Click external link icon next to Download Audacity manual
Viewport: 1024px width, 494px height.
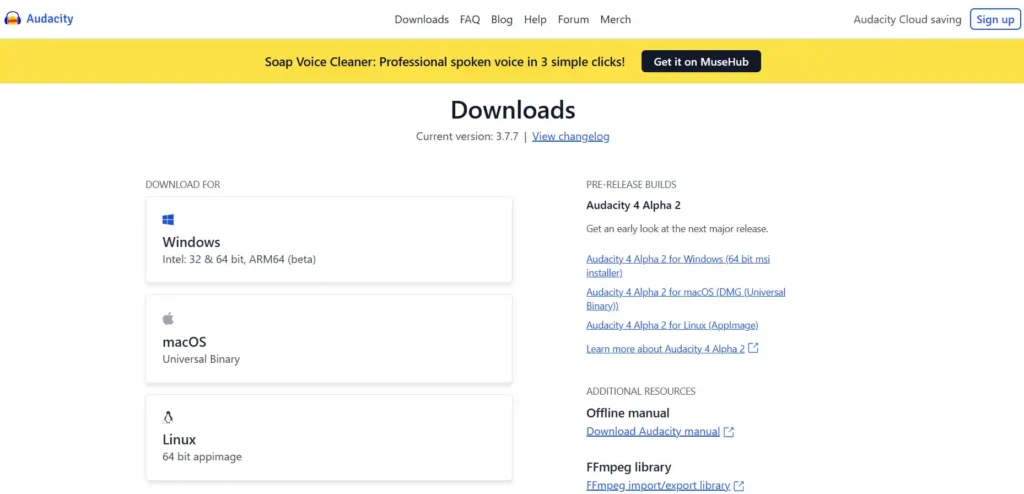click(729, 432)
